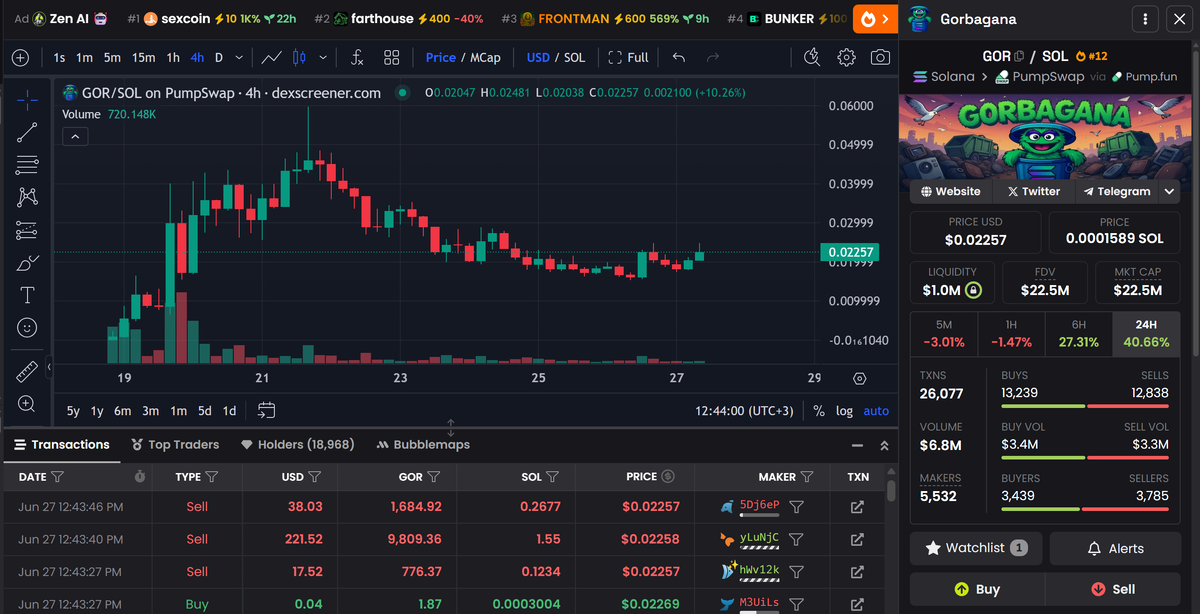This screenshot has width=1200, height=614.
Task: Toggle percent scale on chart
Action: coord(819,411)
